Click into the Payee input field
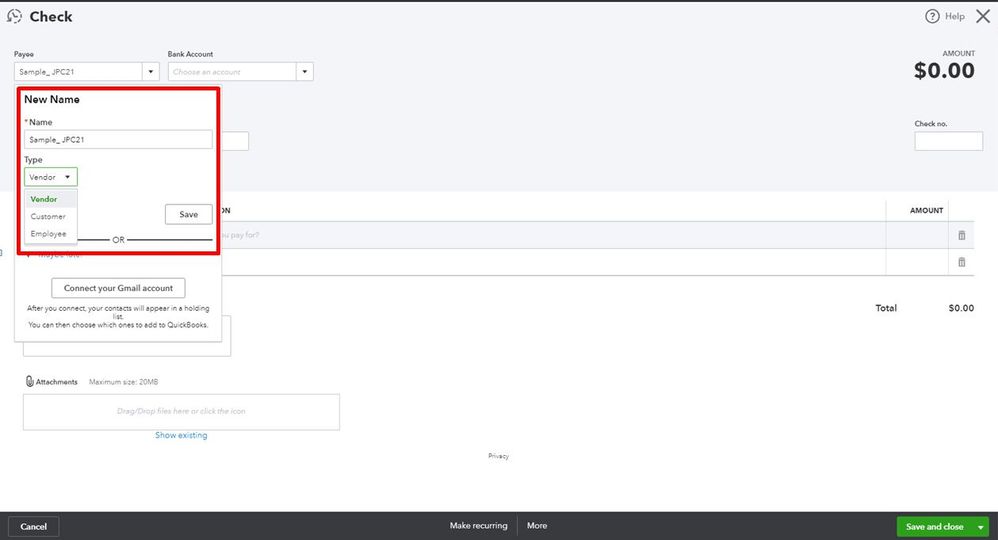 [x=78, y=71]
